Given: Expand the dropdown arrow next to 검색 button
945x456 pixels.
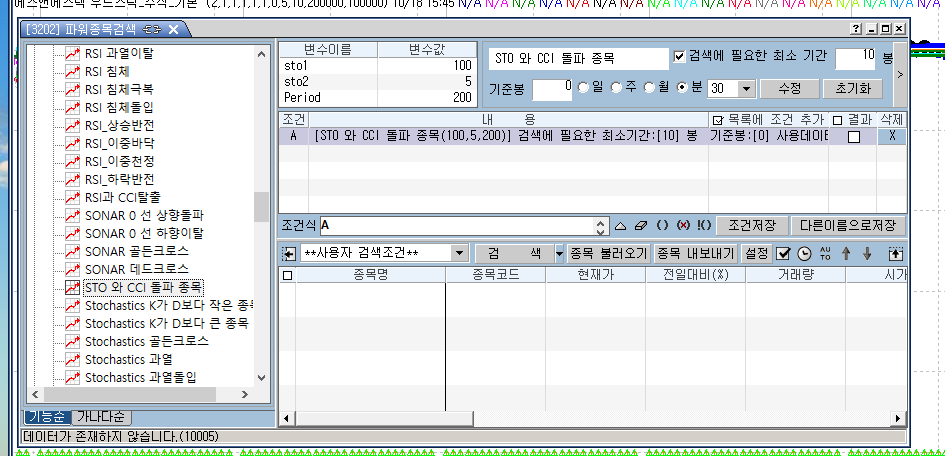Looking at the screenshot, I should point(559,254).
